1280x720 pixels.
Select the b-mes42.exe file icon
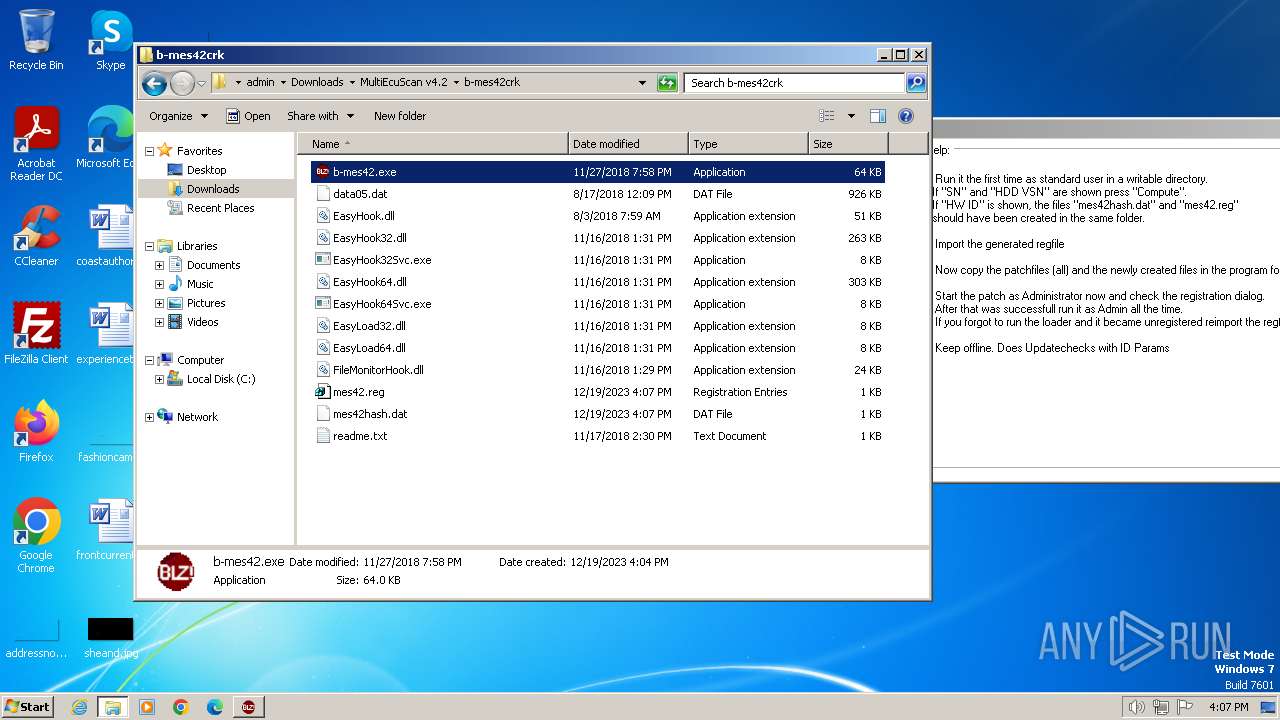tap(323, 172)
